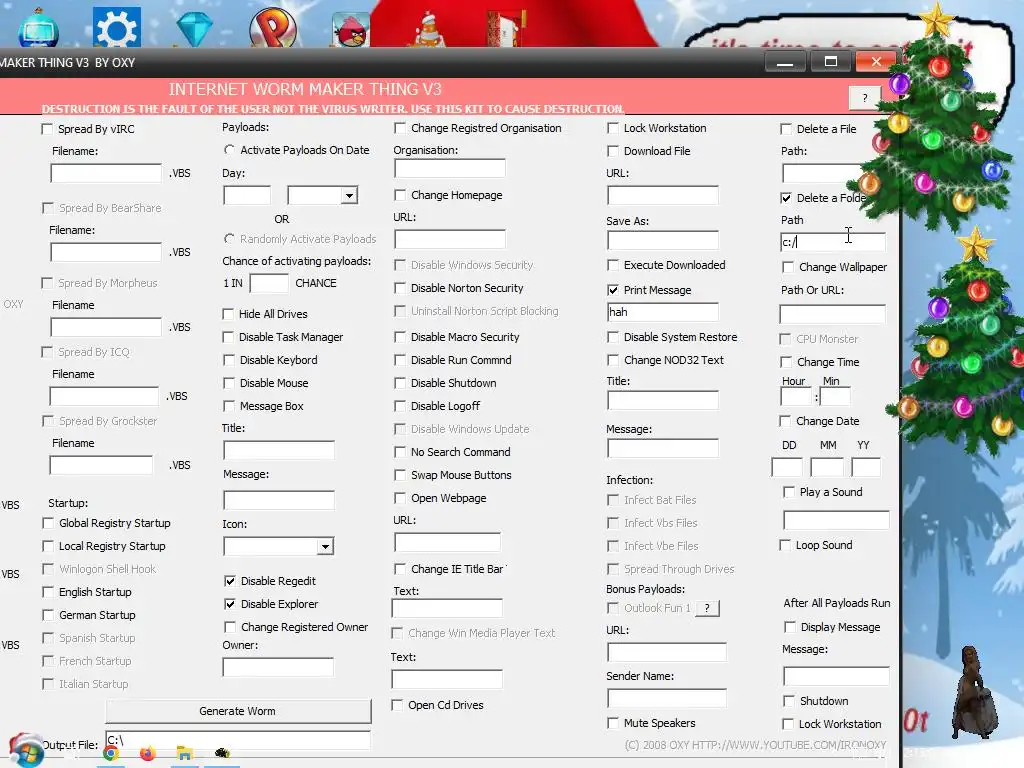The width and height of the screenshot is (1024, 768).
Task: Check the German Startup option
Action: tap(48, 615)
